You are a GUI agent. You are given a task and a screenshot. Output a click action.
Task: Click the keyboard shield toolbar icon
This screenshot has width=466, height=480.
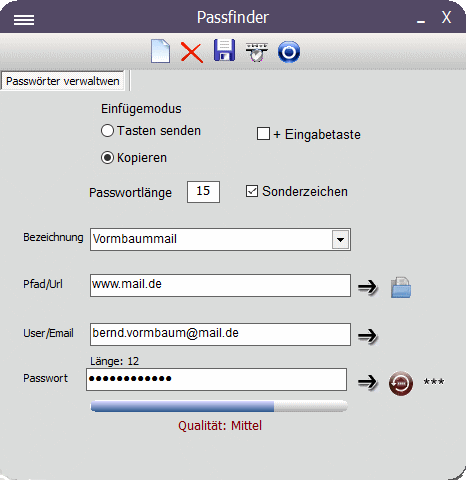(x=257, y=52)
